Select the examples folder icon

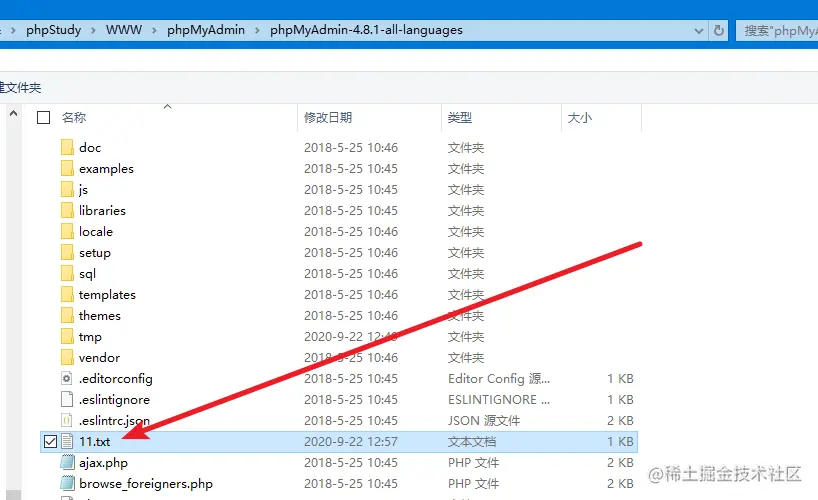[67, 168]
